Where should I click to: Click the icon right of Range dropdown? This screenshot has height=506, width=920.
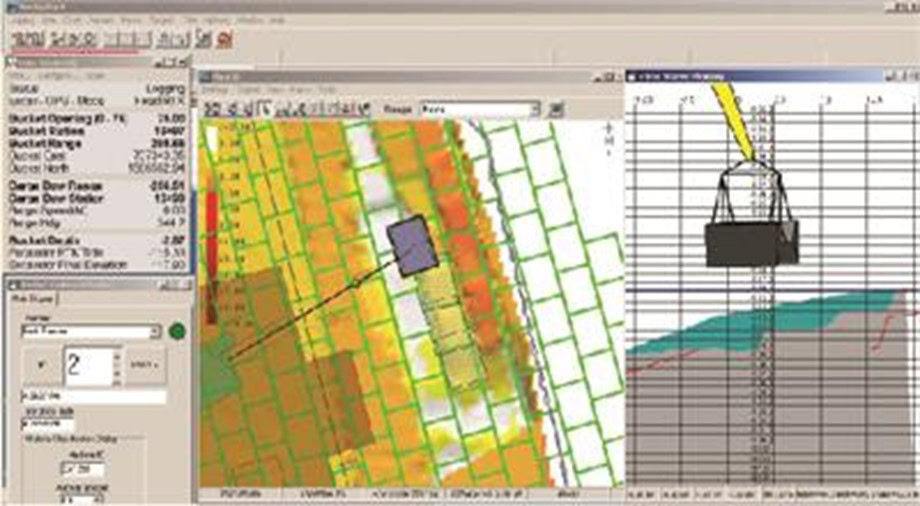(x=556, y=109)
